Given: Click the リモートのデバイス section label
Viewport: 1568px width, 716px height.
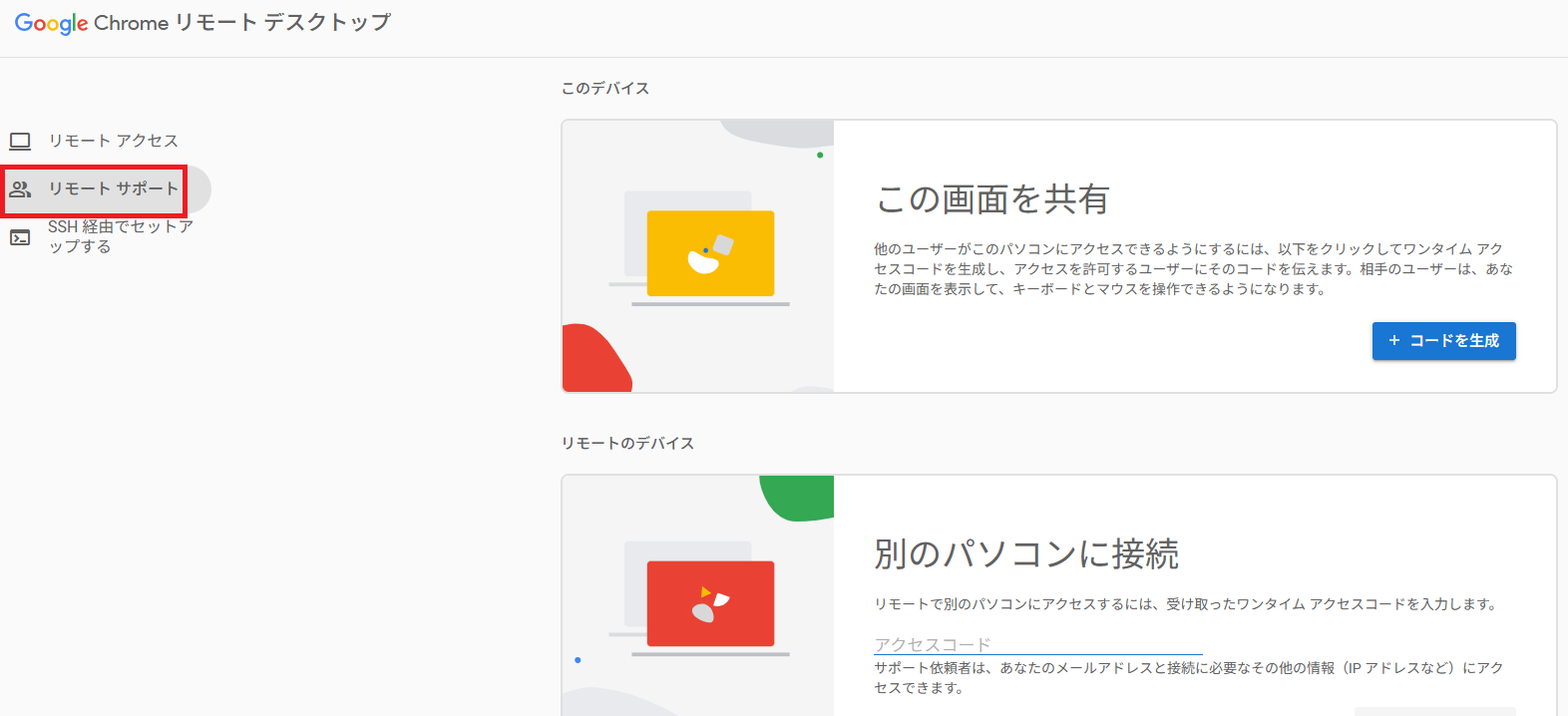Looking at the screenshot, I should pos(627,444).
